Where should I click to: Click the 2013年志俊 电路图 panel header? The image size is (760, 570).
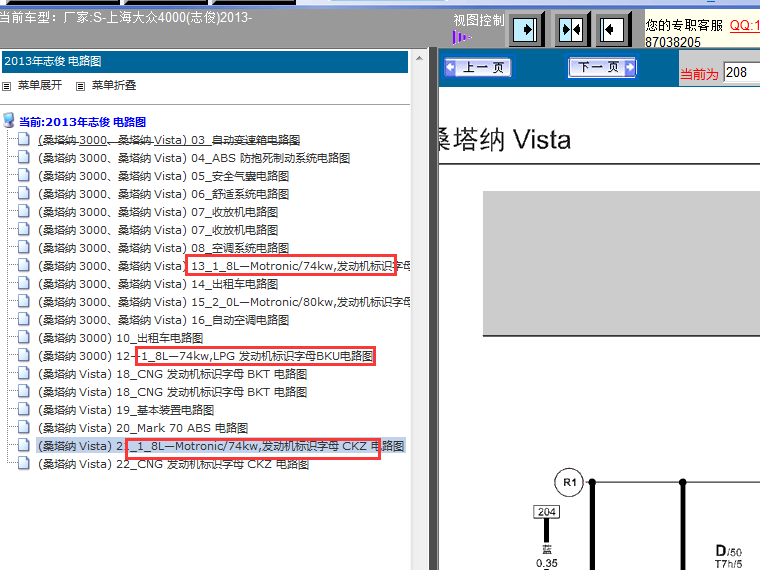[204, 62]
